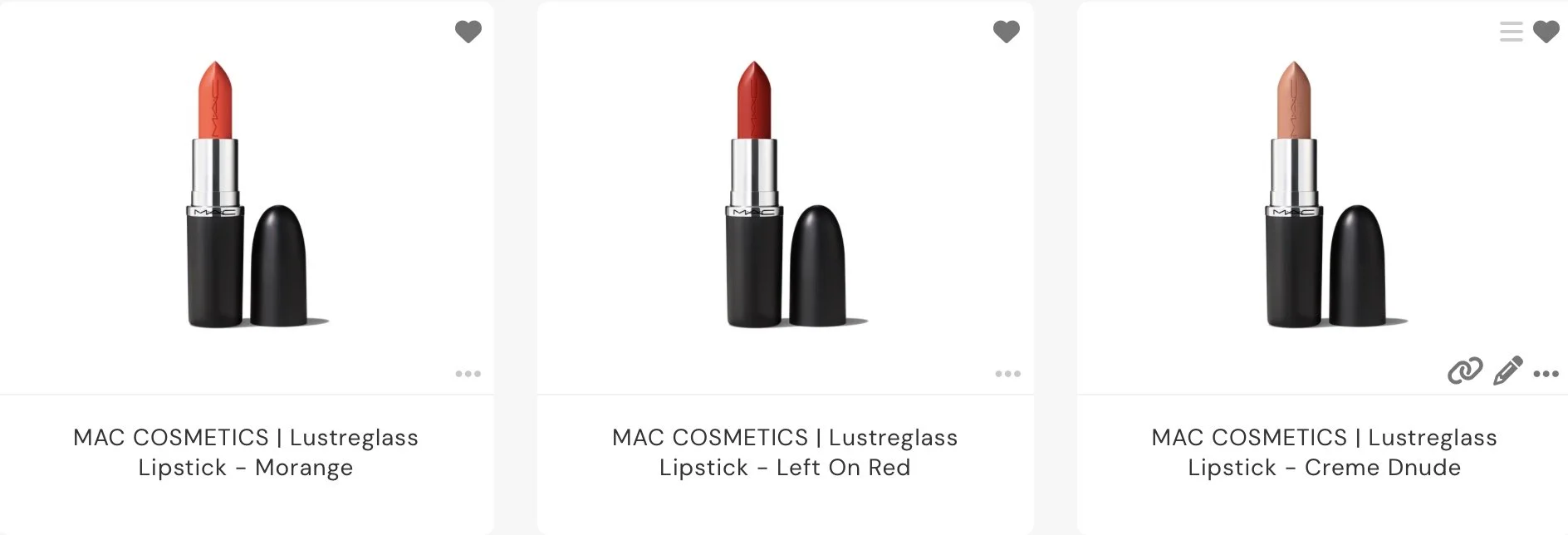Open the Creme Dnude lipstick image
Image resolution: width=1568 pixels, height=535 pixels.
(1325, 194)
